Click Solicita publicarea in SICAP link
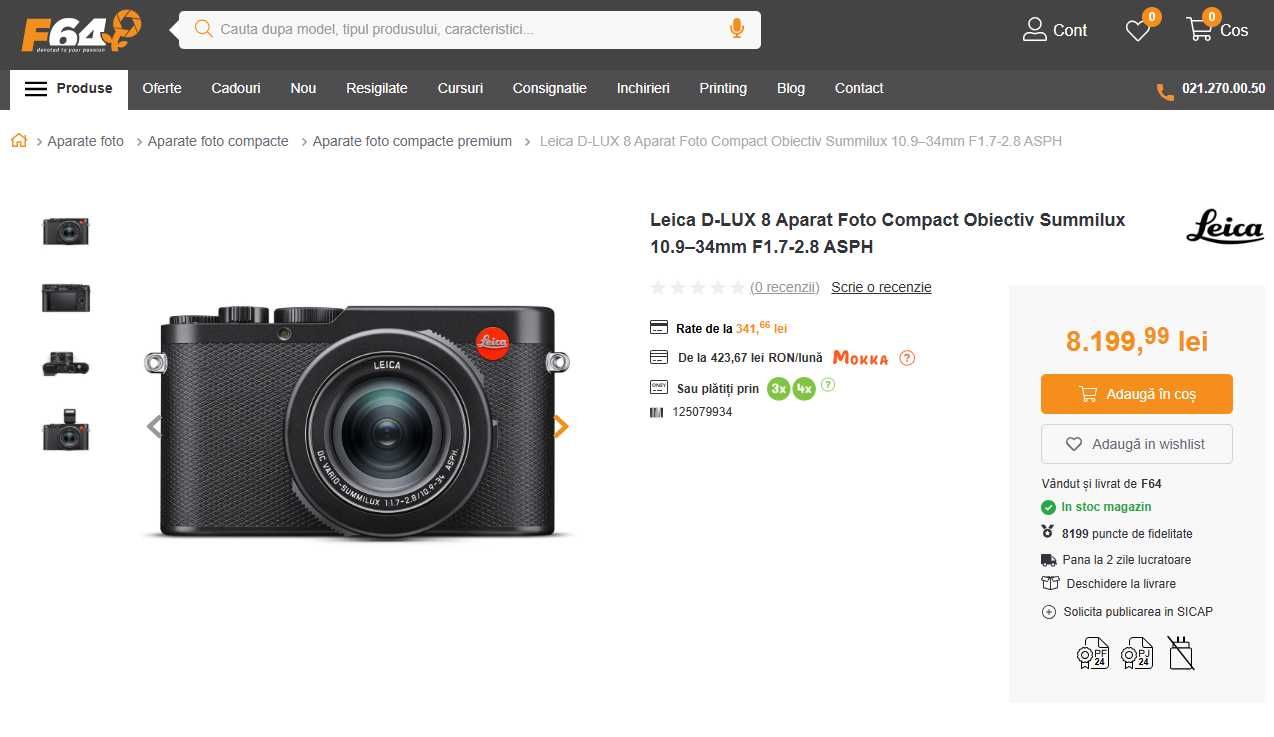This screenshot has width=1274, height=737. click(1138, 612)
